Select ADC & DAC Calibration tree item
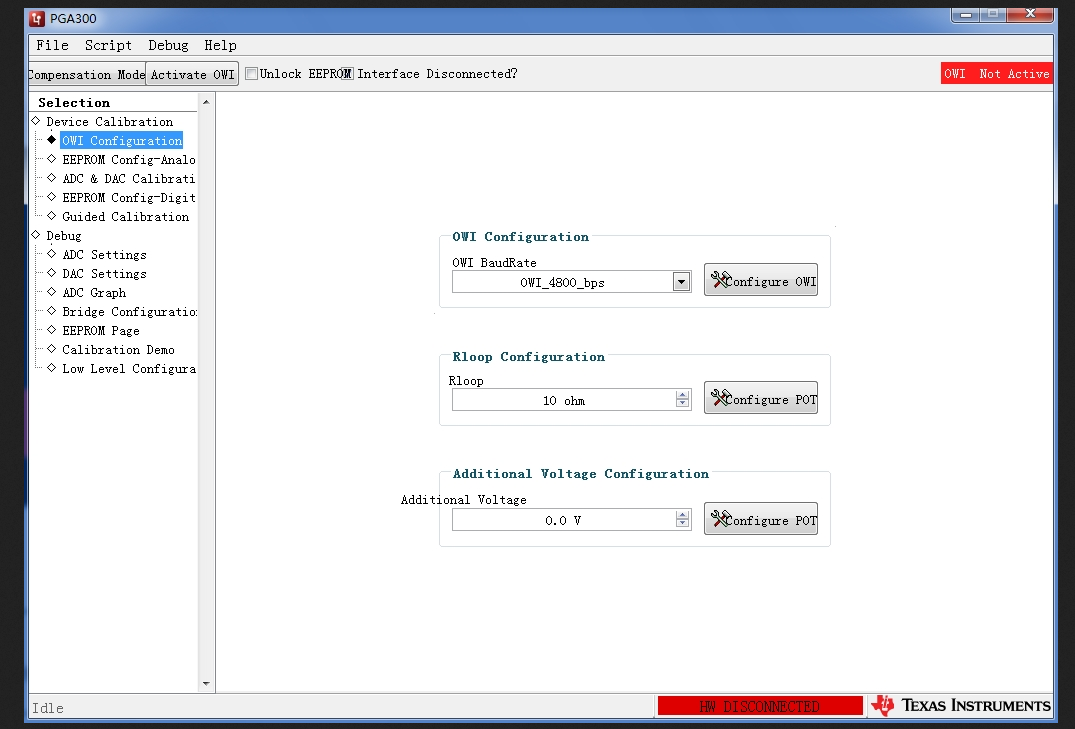 [x=128, y=179]
